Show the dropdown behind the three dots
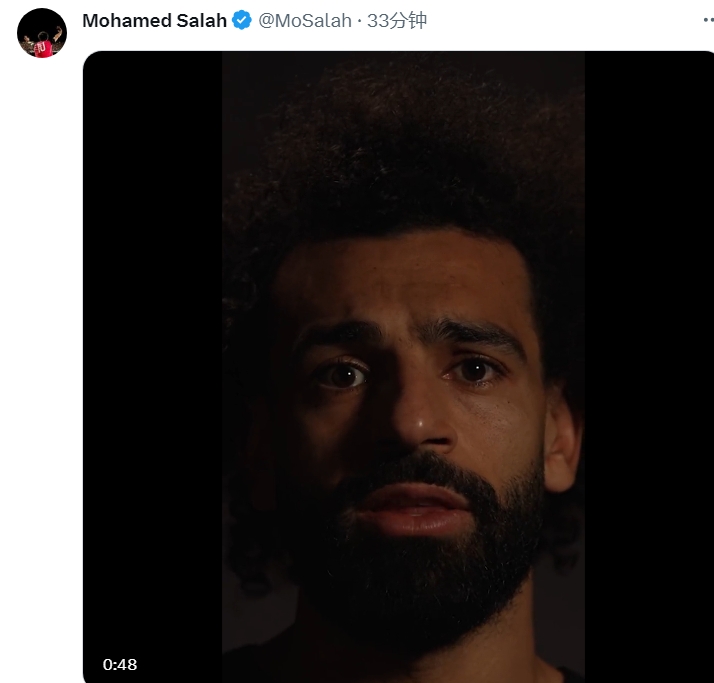 pyautogui.click(x=709, y=20)
